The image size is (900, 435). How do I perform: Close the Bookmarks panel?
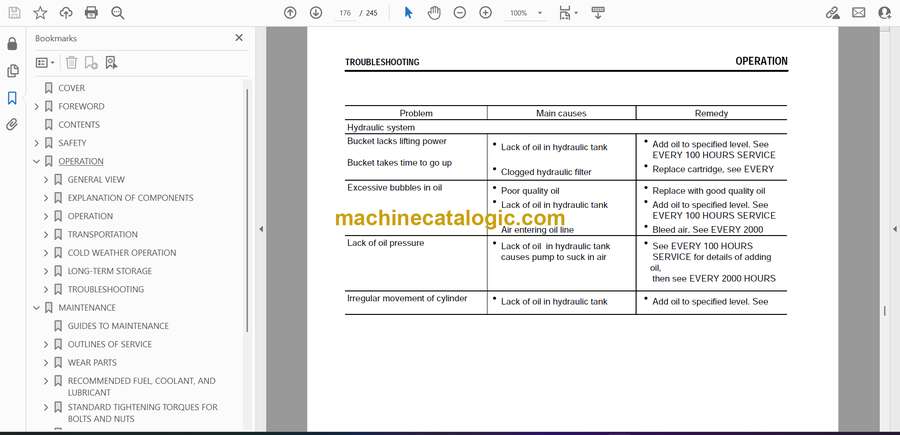point(239,38)
